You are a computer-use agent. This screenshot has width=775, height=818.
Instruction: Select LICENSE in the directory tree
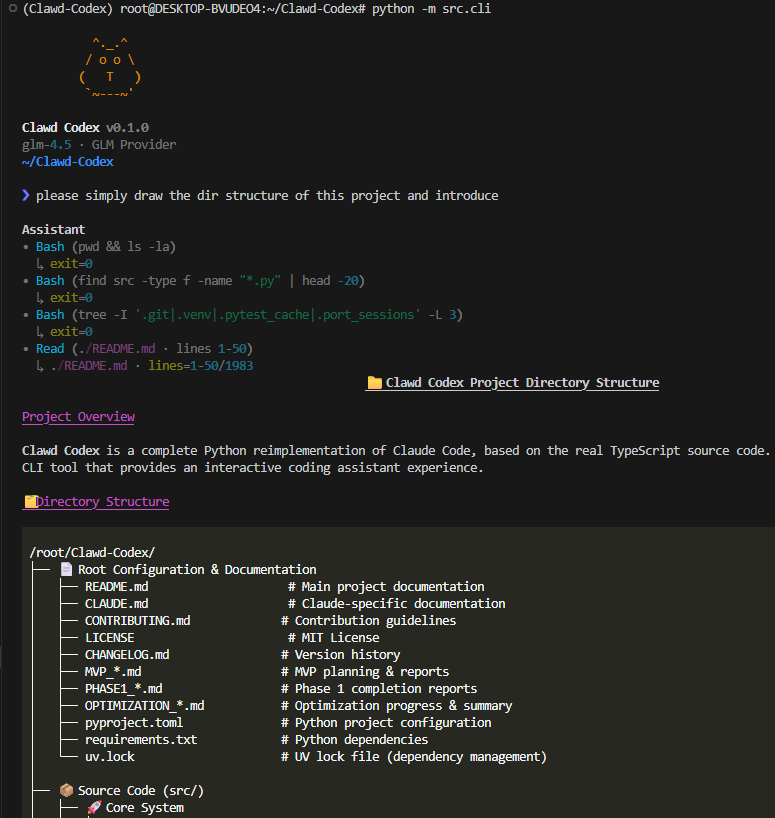(x=110, y=637)
